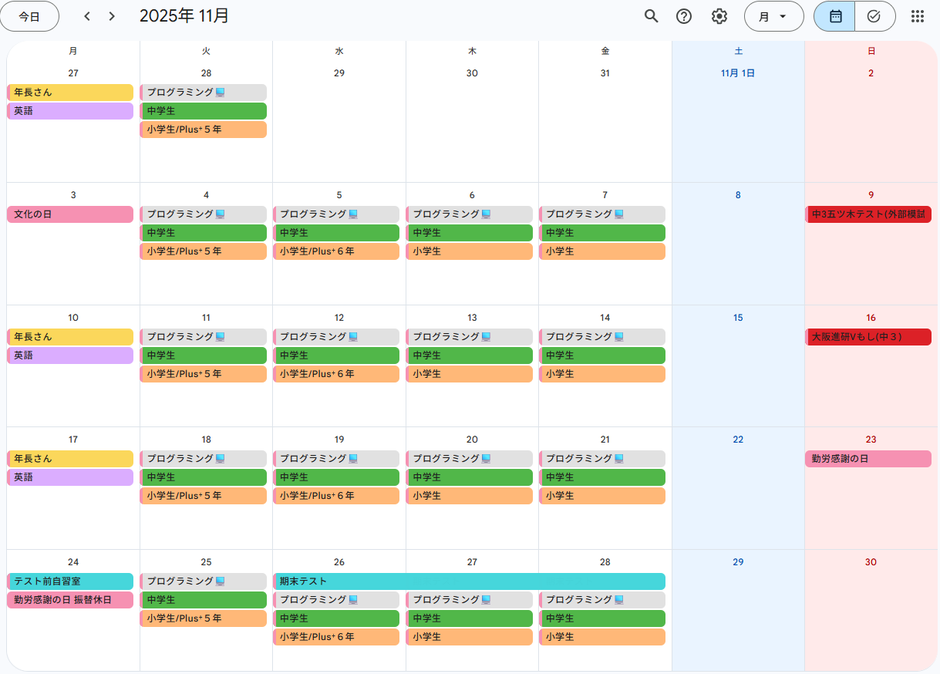The image size is (940, 674).
Task: Switch to the tasks view toggle
Action: (x=875, y=16)
